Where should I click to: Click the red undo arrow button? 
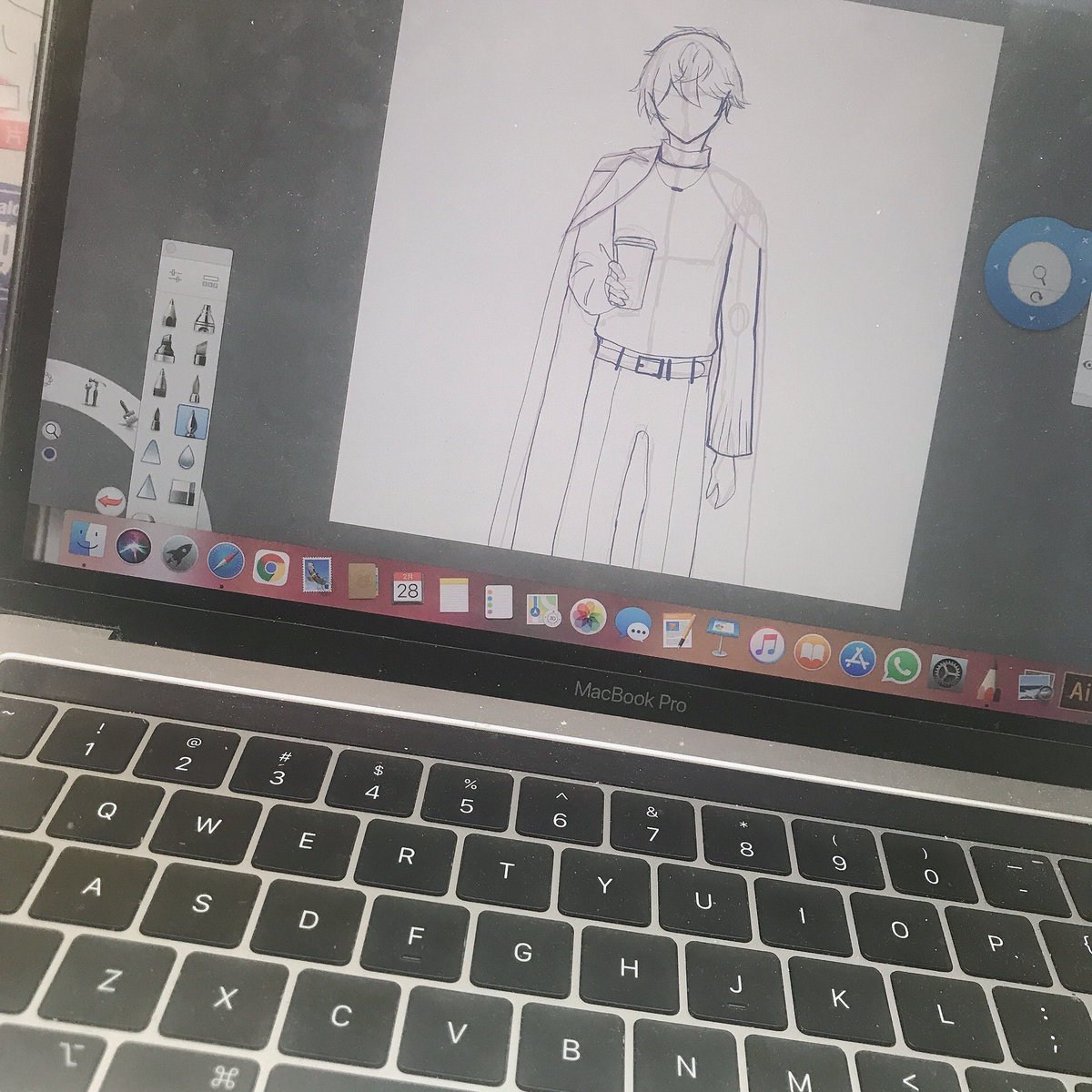[110, 500]
